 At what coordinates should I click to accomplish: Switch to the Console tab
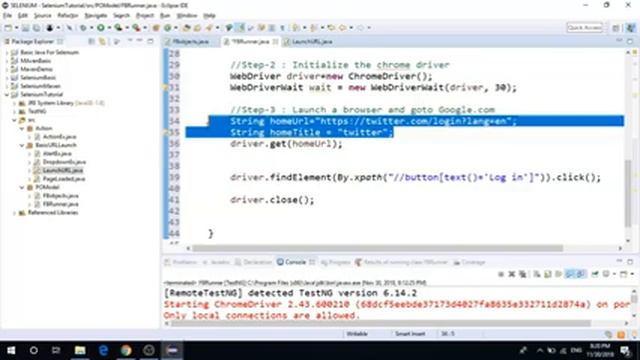point(295,262)
